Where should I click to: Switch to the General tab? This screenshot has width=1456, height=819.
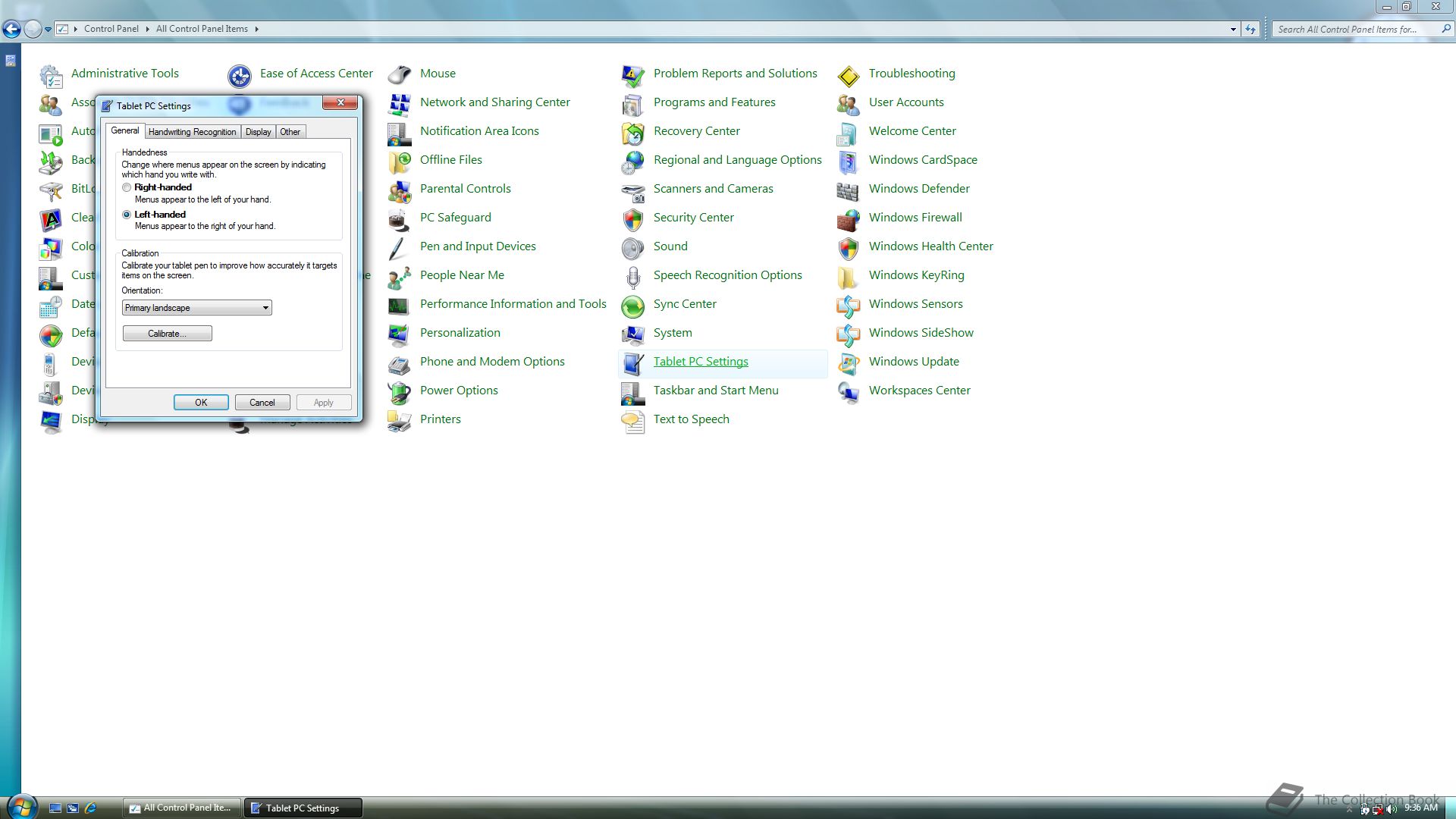pyautogui.click(x=125, y=130)
